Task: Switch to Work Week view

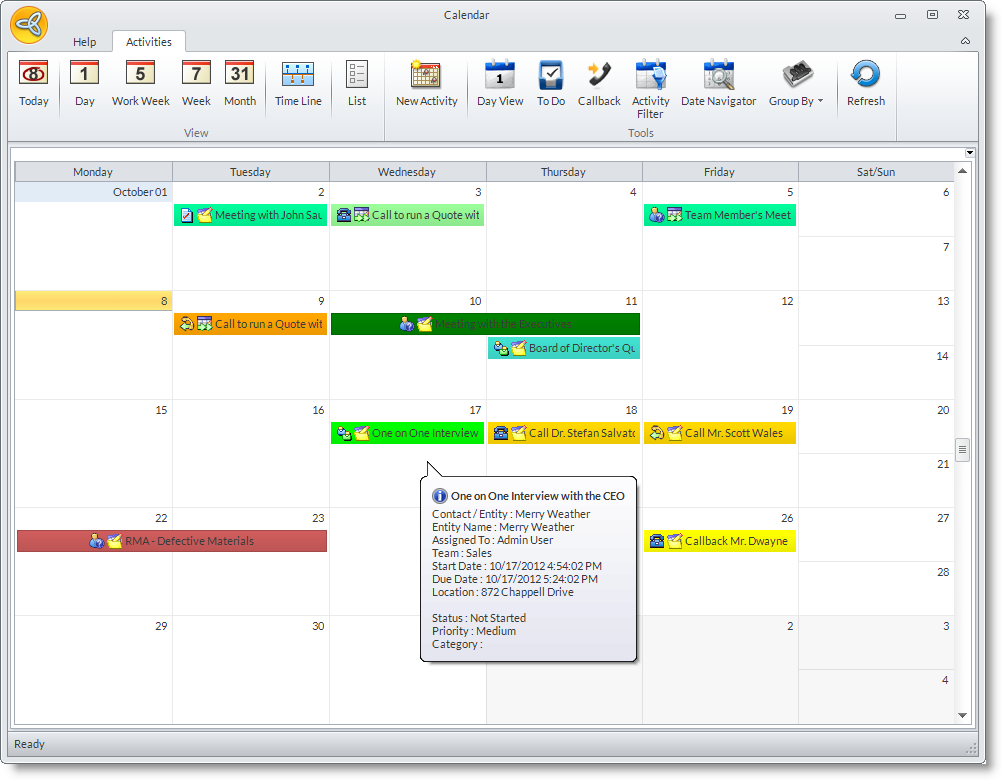Action: pos(141,84)
